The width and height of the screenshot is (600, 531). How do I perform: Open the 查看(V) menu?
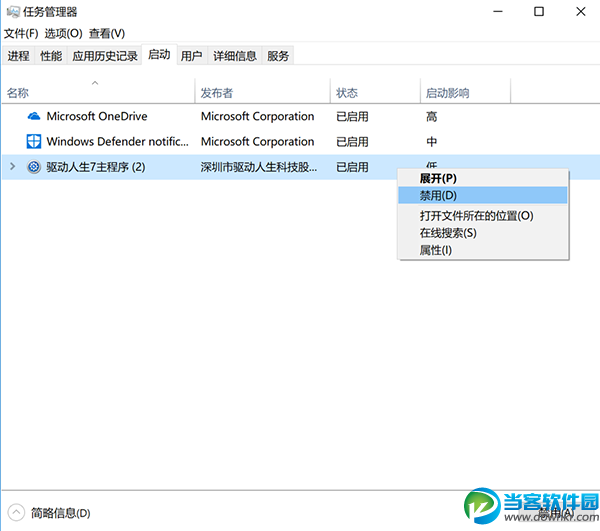click(107, 34)
